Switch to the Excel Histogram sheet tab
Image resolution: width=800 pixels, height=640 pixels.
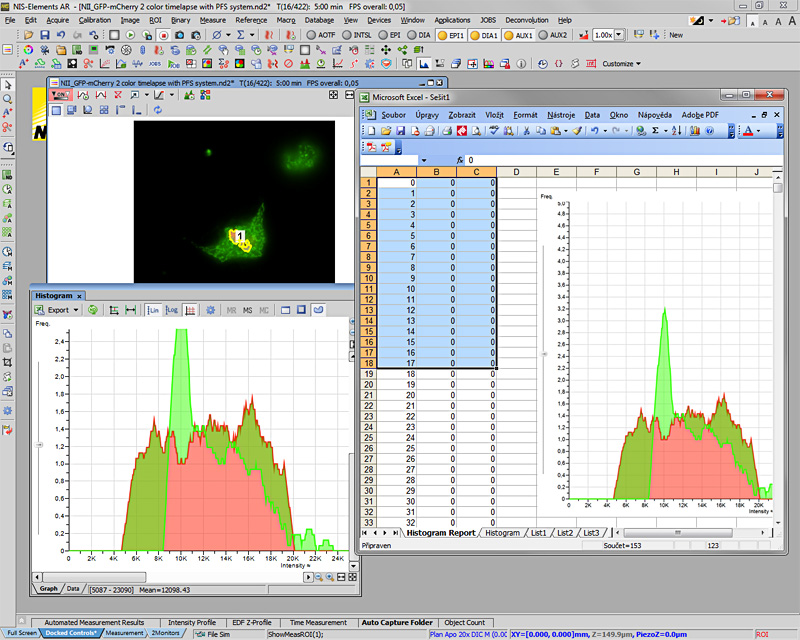502,533
